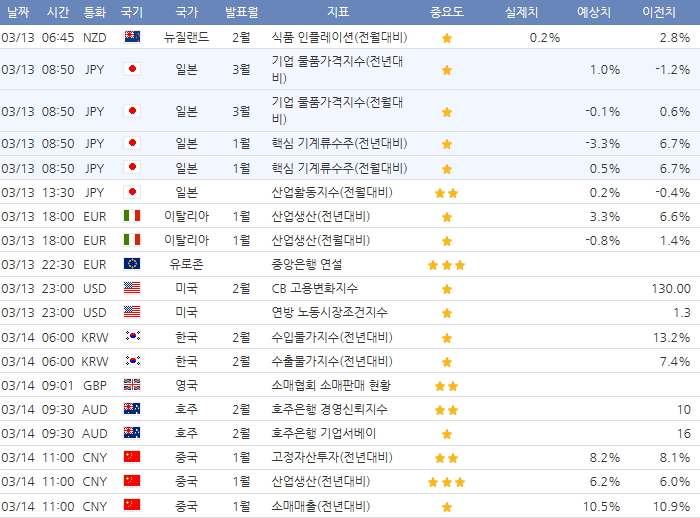Click China flag in 소매매출 row
The height and width of the screenshot is (518, 700).
(132, 505)
